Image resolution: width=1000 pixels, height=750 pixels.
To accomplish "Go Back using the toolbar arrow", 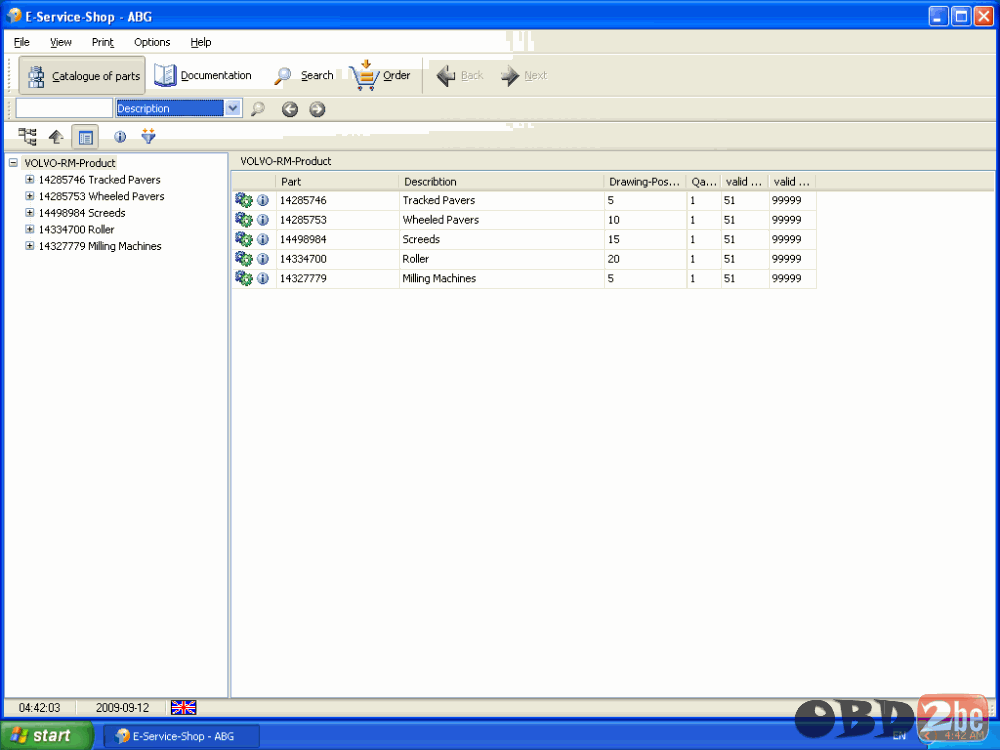I will 459,75.
